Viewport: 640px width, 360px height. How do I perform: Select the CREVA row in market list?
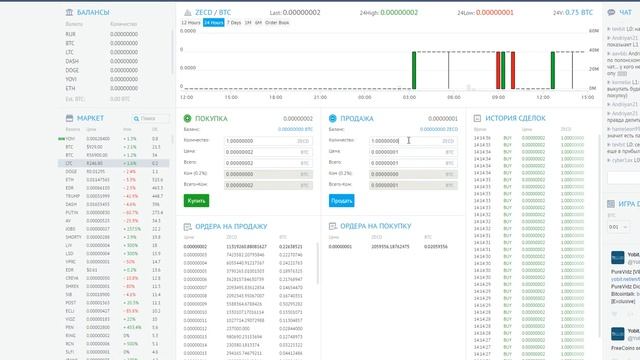pyautogui.click(x=113, y=278)
